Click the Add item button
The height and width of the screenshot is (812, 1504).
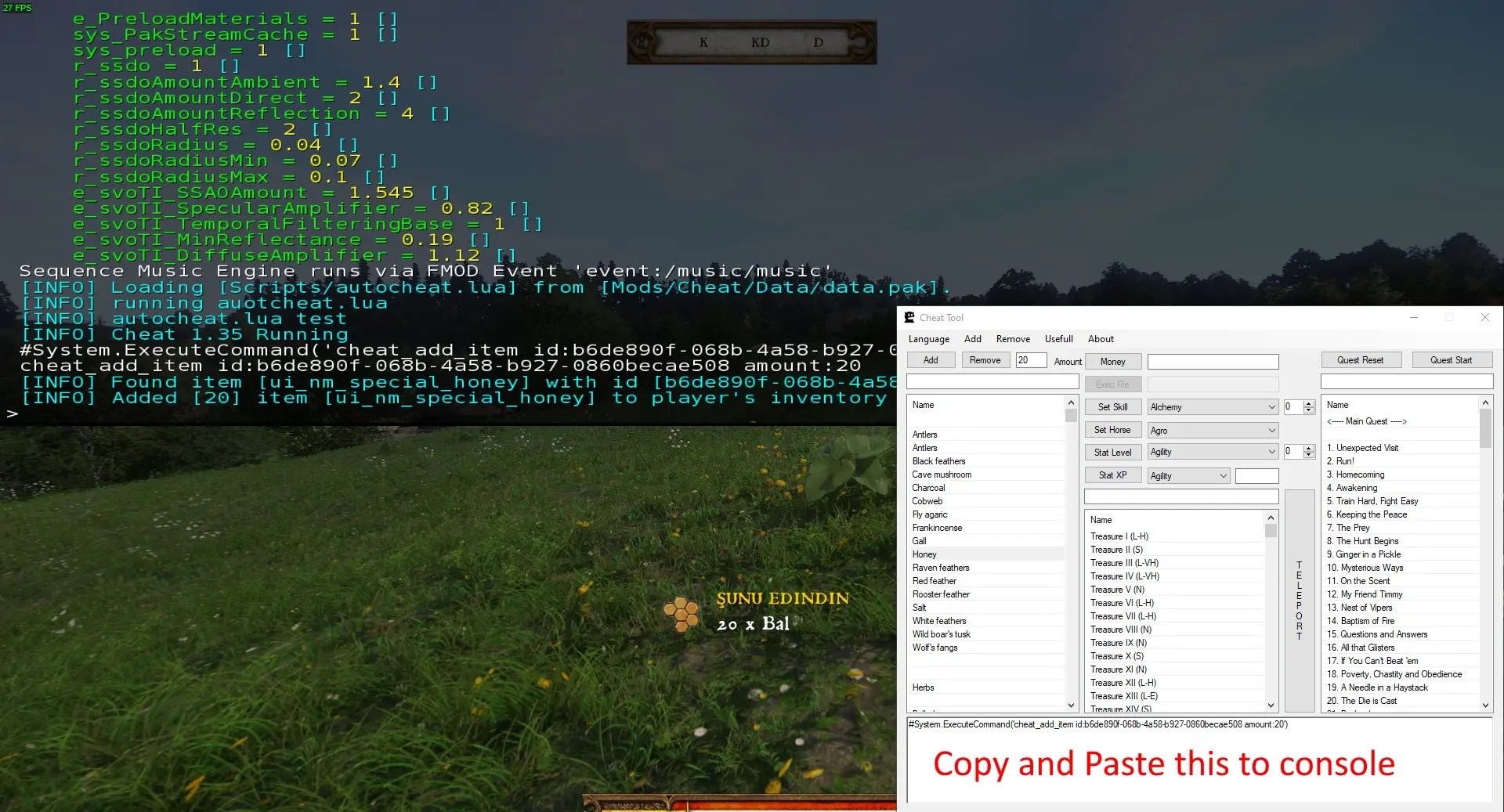(931, 360)
